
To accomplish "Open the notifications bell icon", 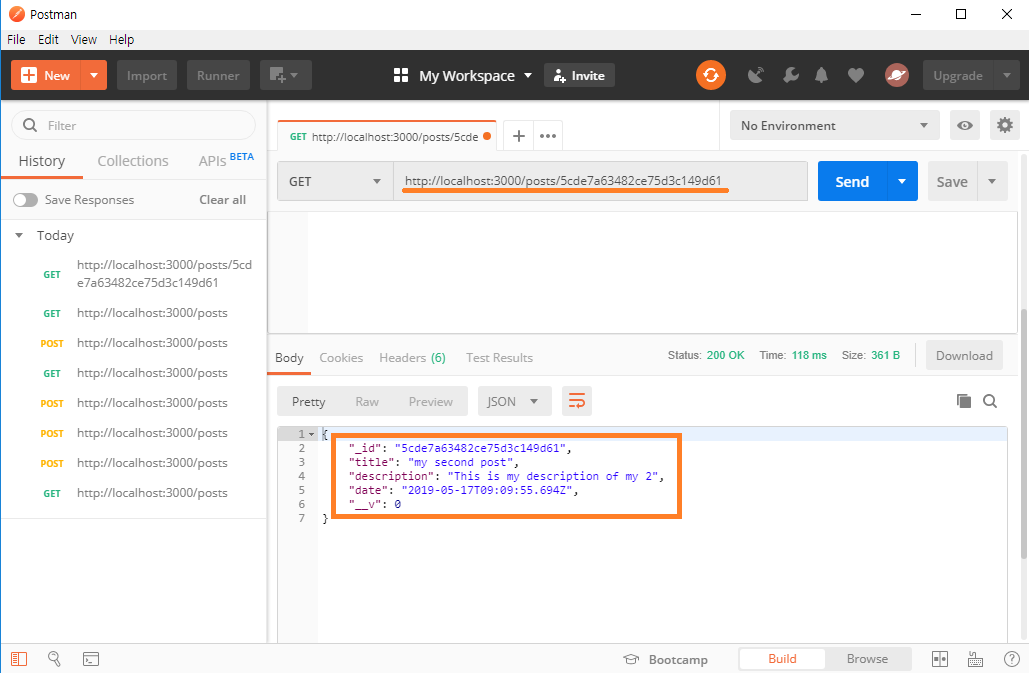I will (x=821, y=75).
